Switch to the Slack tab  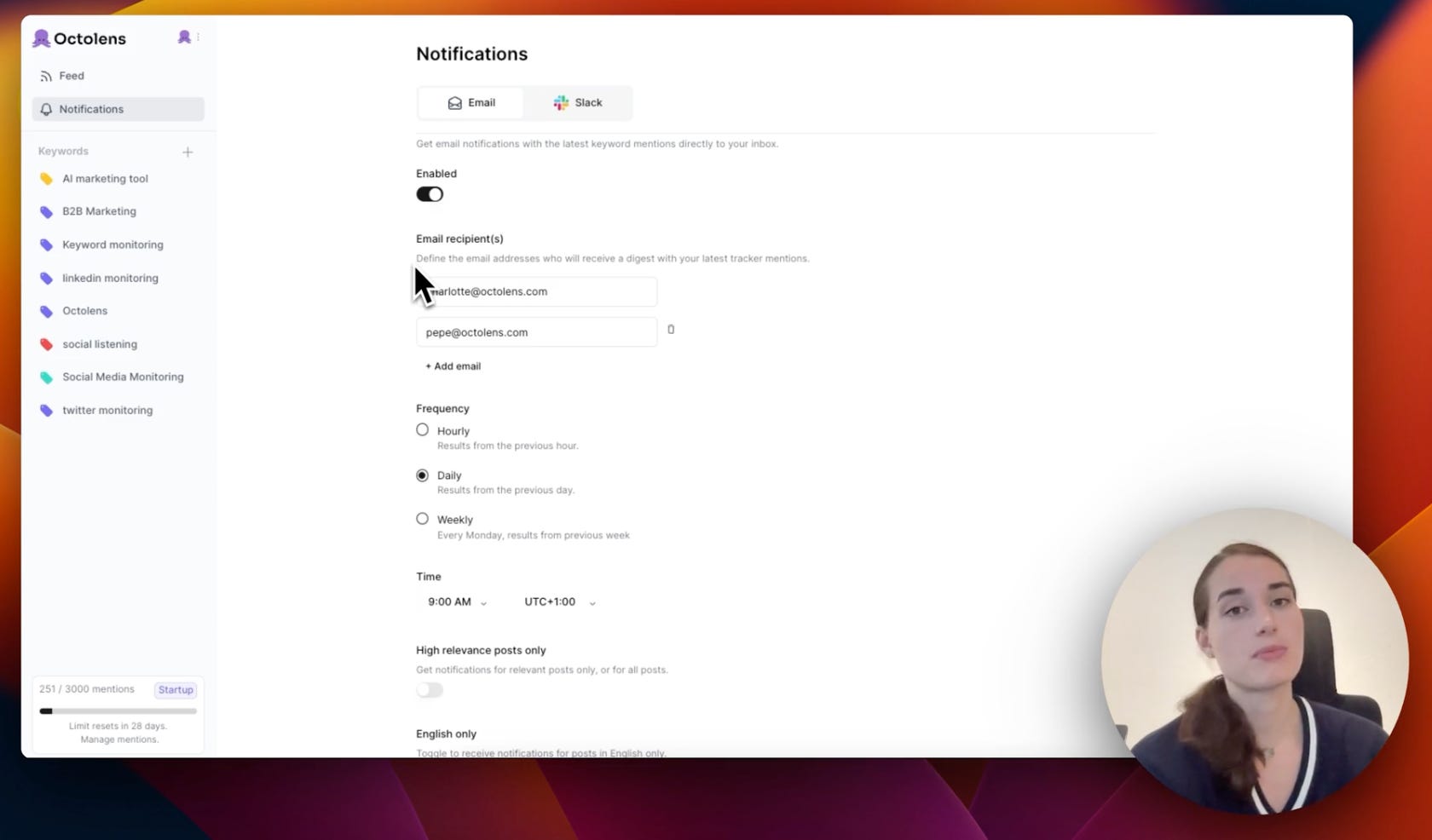578,103
